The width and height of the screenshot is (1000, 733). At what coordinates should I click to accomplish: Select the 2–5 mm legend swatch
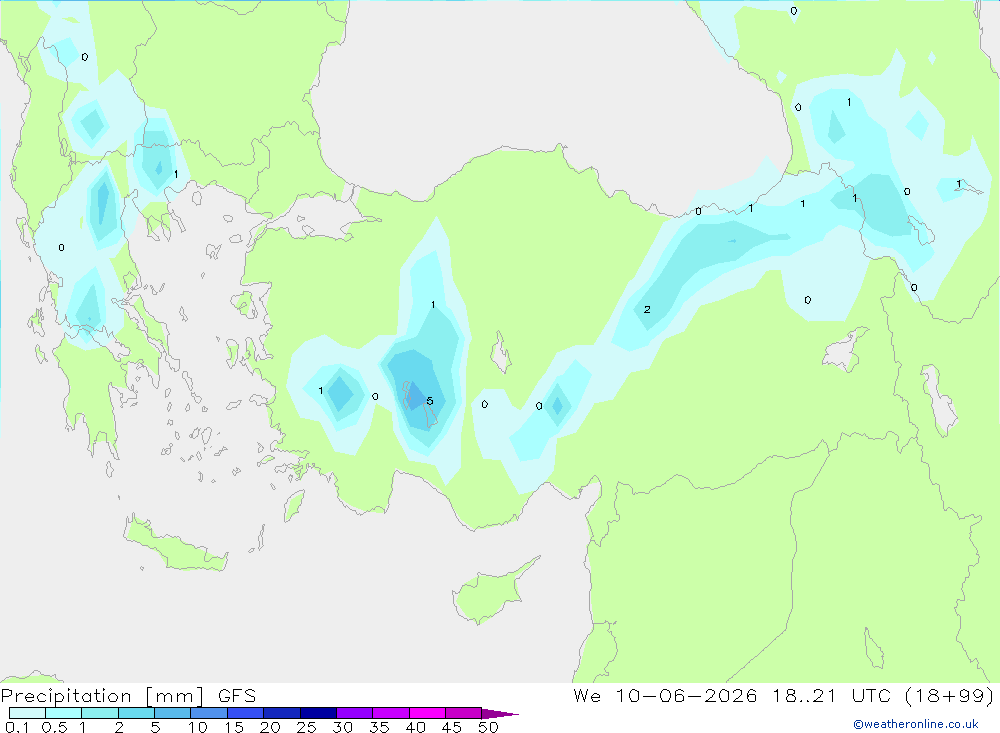click(136, 713)
